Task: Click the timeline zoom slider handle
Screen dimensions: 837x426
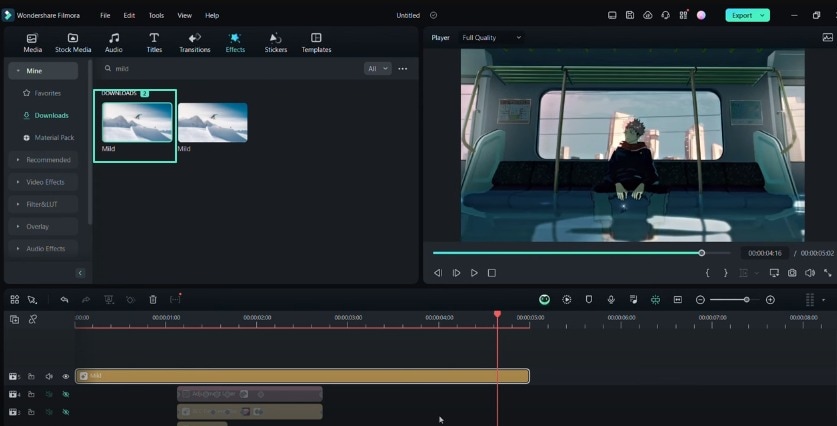Action: pos(746,299)
